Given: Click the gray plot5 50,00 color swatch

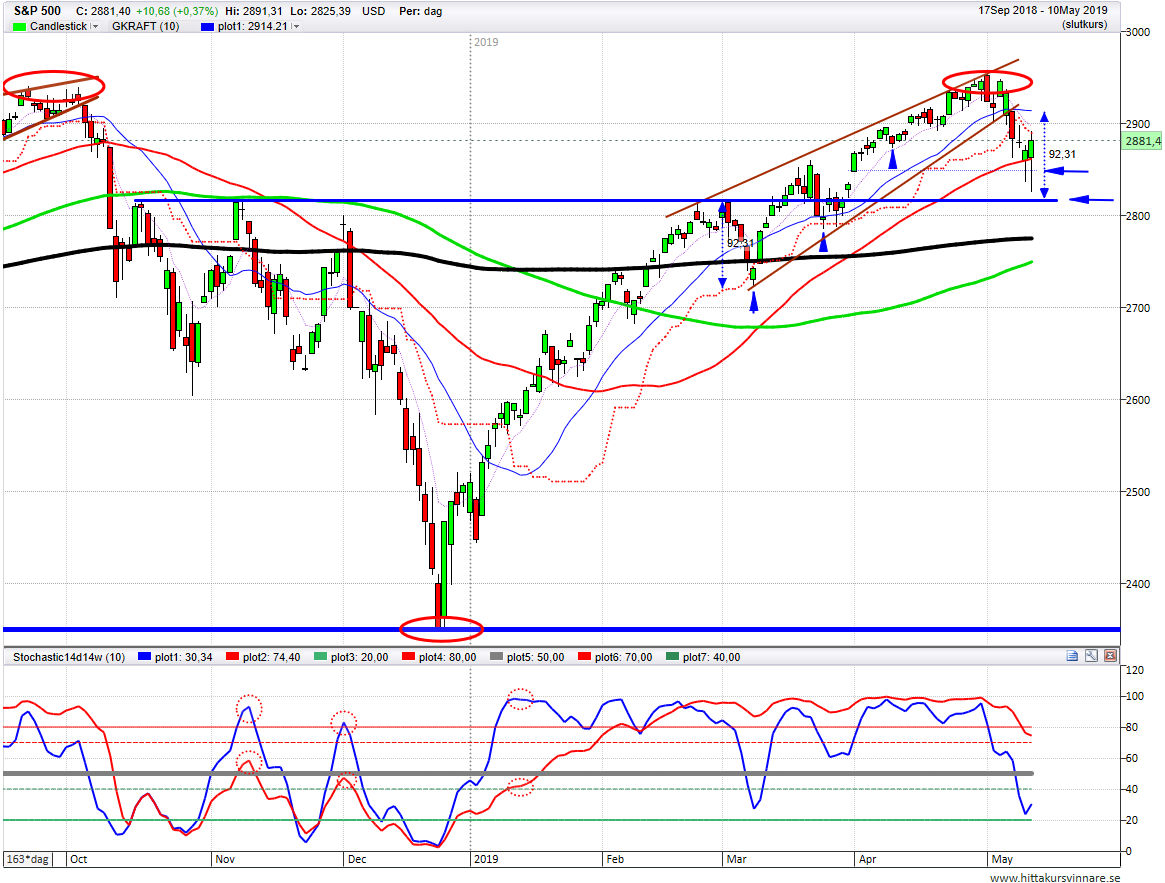Looking at the screenshot, I should [x=496, y=657].
